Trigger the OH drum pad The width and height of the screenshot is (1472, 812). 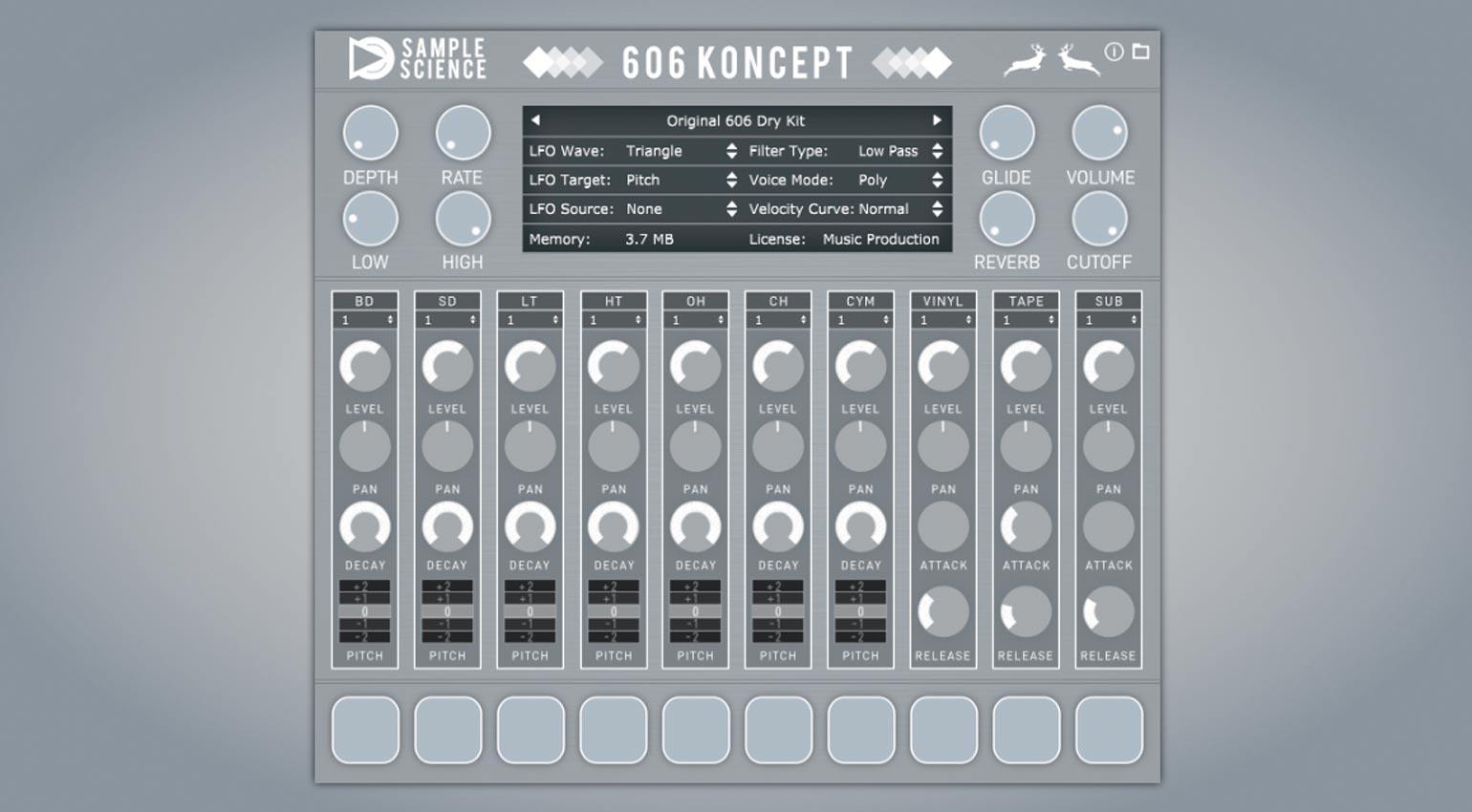(695, 730)
